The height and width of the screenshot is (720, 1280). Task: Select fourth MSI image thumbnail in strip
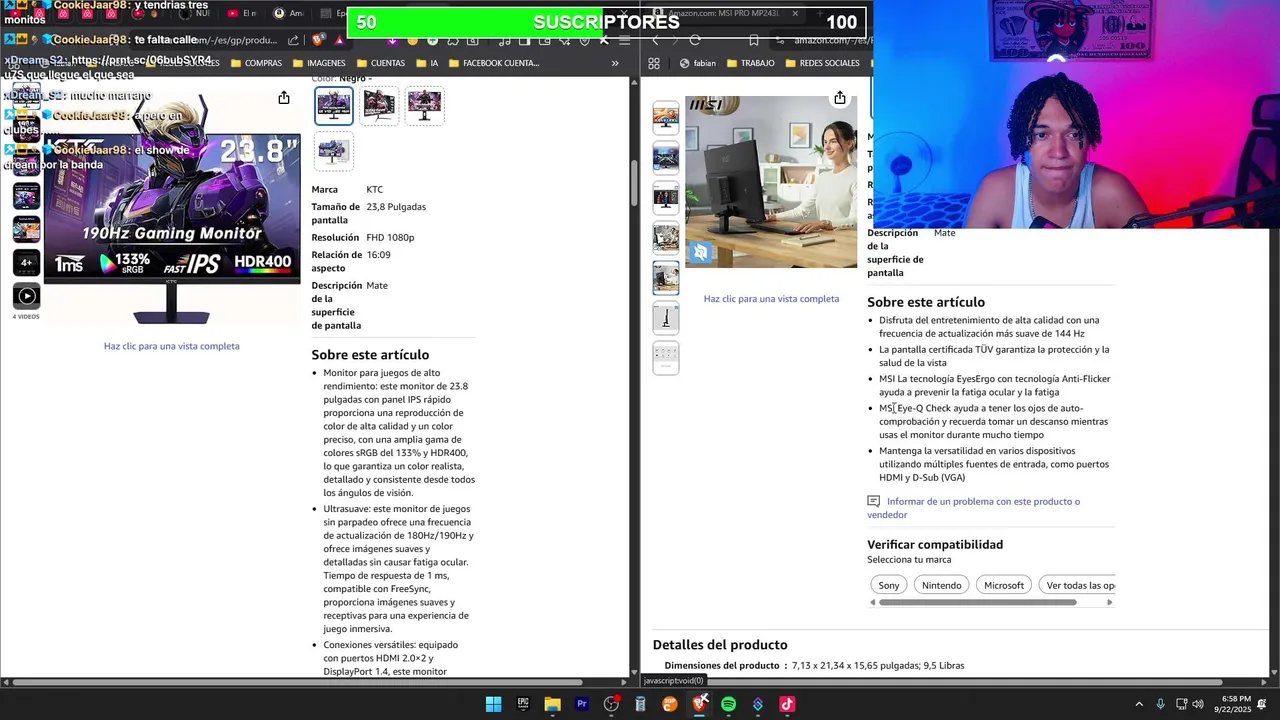[x=666, y=237]
